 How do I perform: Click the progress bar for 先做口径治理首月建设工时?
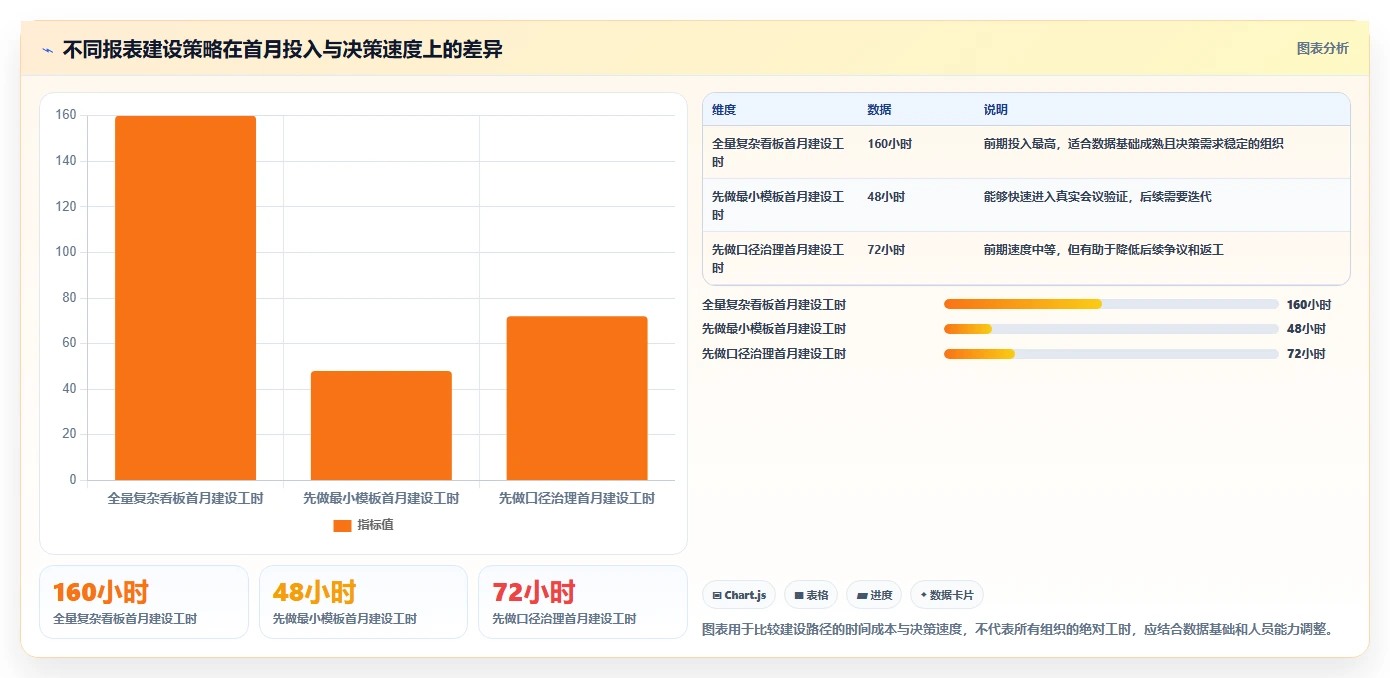point(1111,354)
